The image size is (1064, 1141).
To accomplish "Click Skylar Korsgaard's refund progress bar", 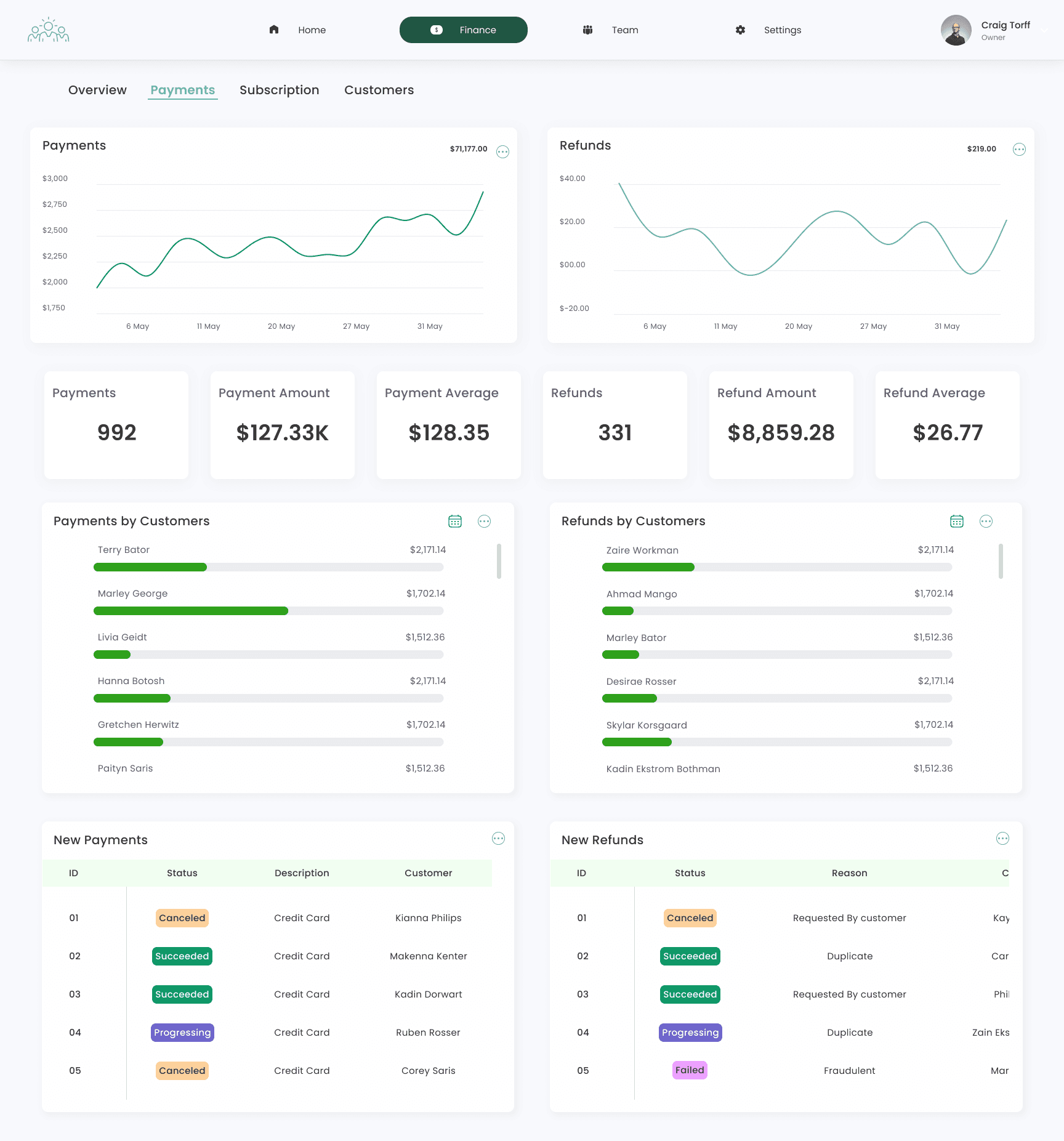I will (777, 742).
